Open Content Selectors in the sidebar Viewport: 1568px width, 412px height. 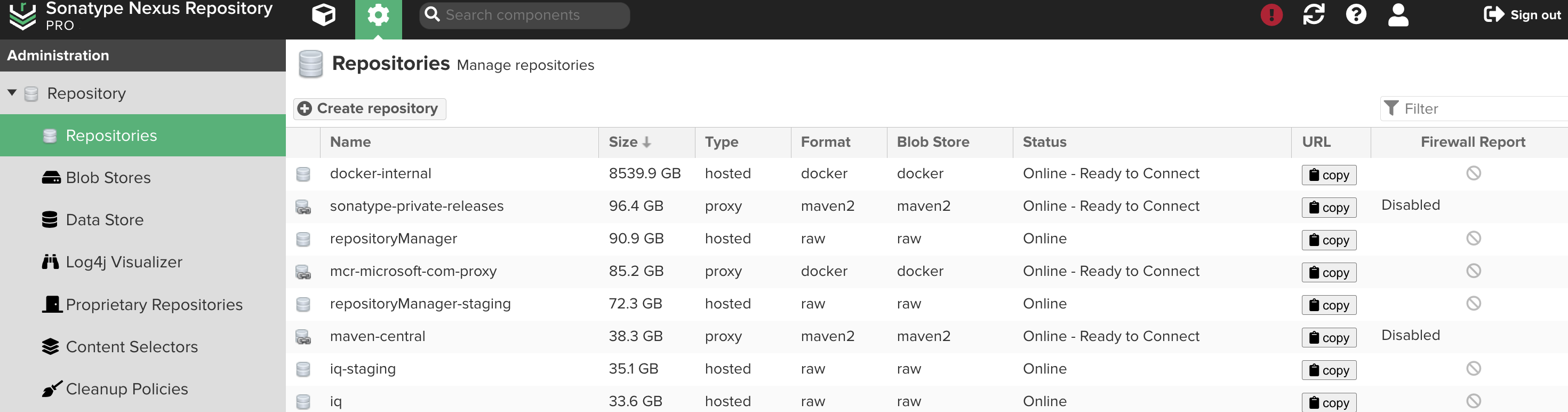[x=143, y=346]
